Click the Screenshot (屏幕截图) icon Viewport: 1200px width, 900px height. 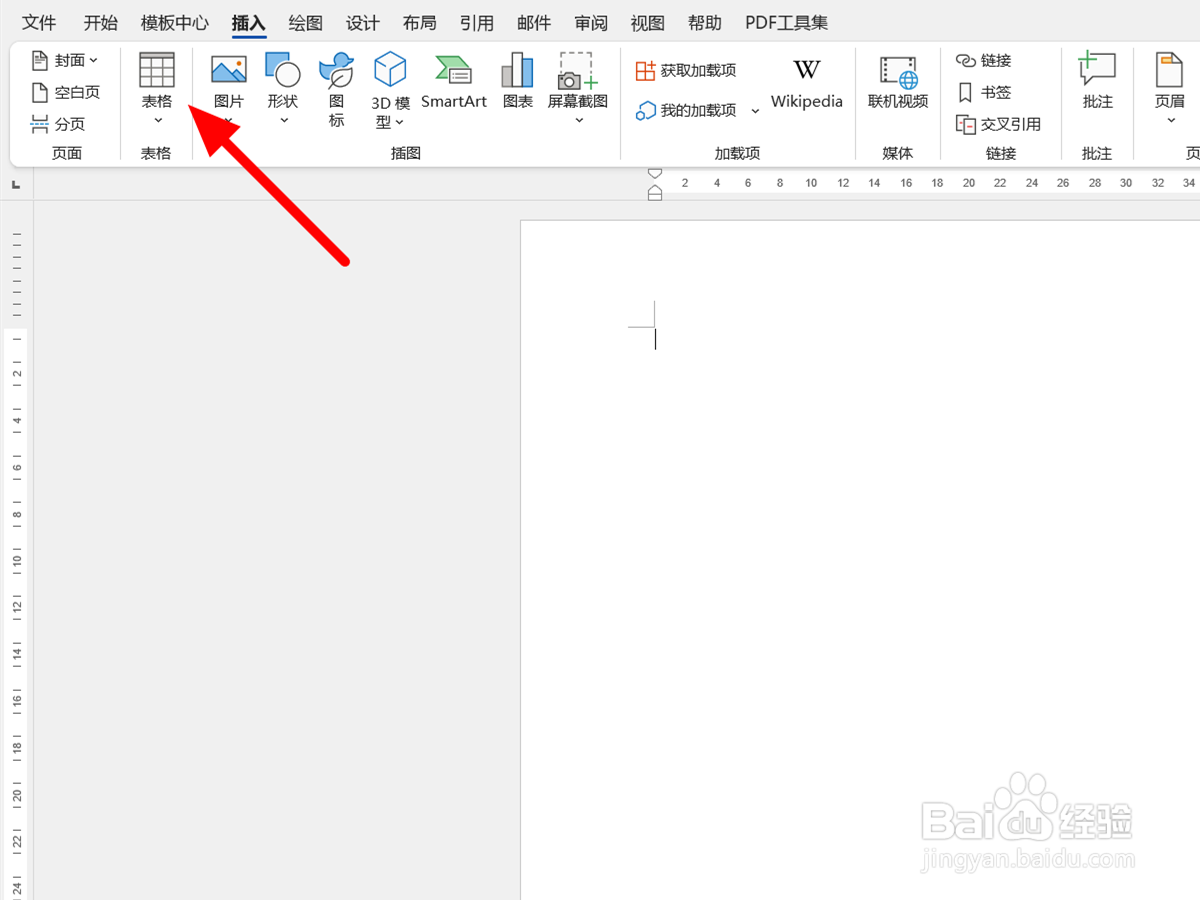[578, 70]
